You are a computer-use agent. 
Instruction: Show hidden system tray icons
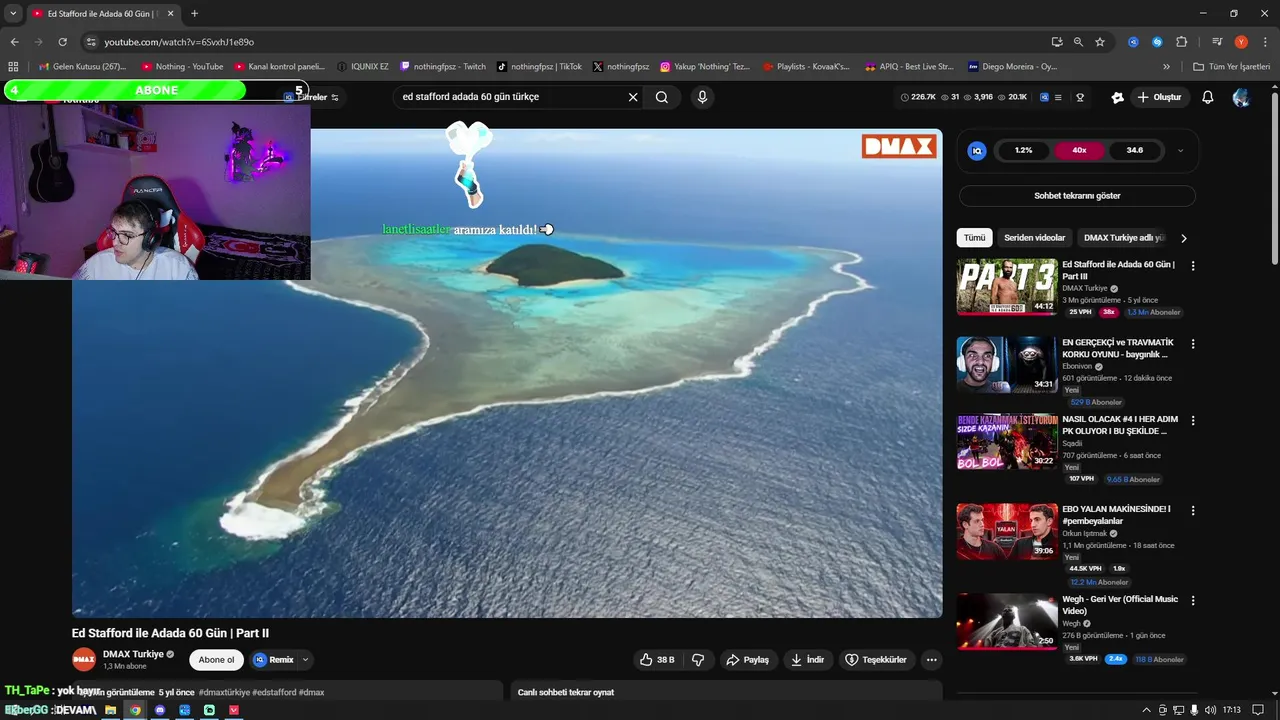pyautogui.click(x=1146, y=710)
